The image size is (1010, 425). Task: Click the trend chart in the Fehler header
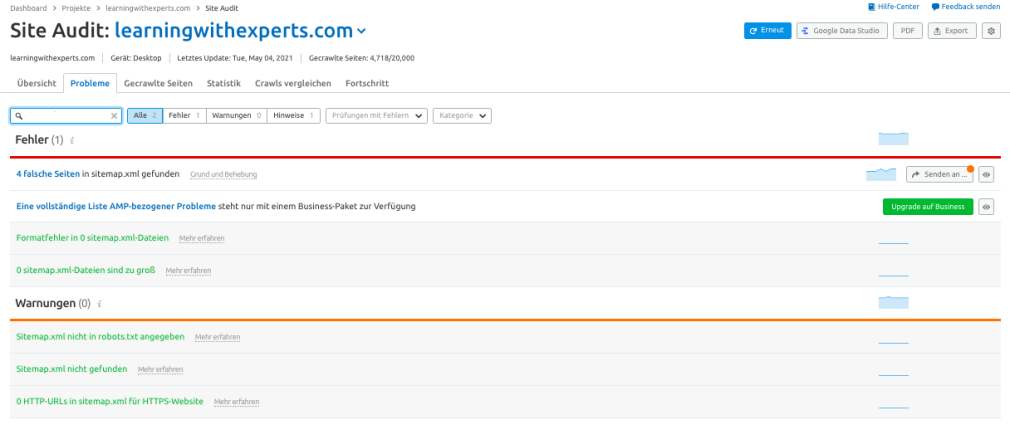pos(893,138)
